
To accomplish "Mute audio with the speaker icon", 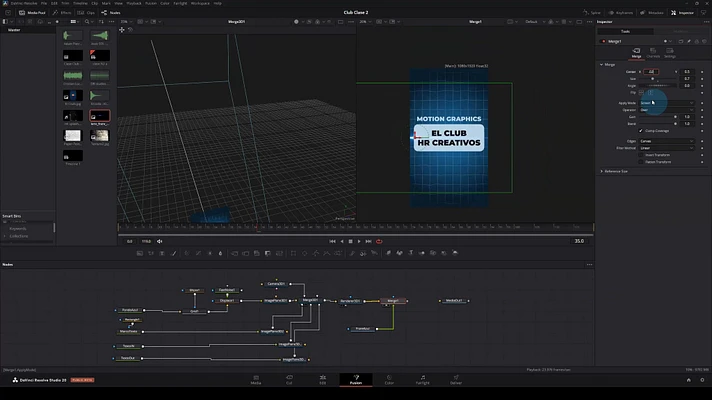I will (x=159, y=241).
